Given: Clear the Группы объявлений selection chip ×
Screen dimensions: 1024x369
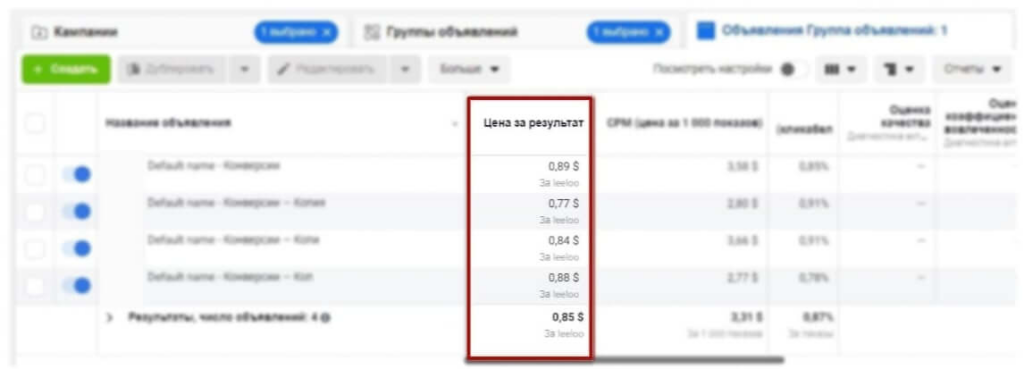Looking at the screenshot, I should (659, 32).
